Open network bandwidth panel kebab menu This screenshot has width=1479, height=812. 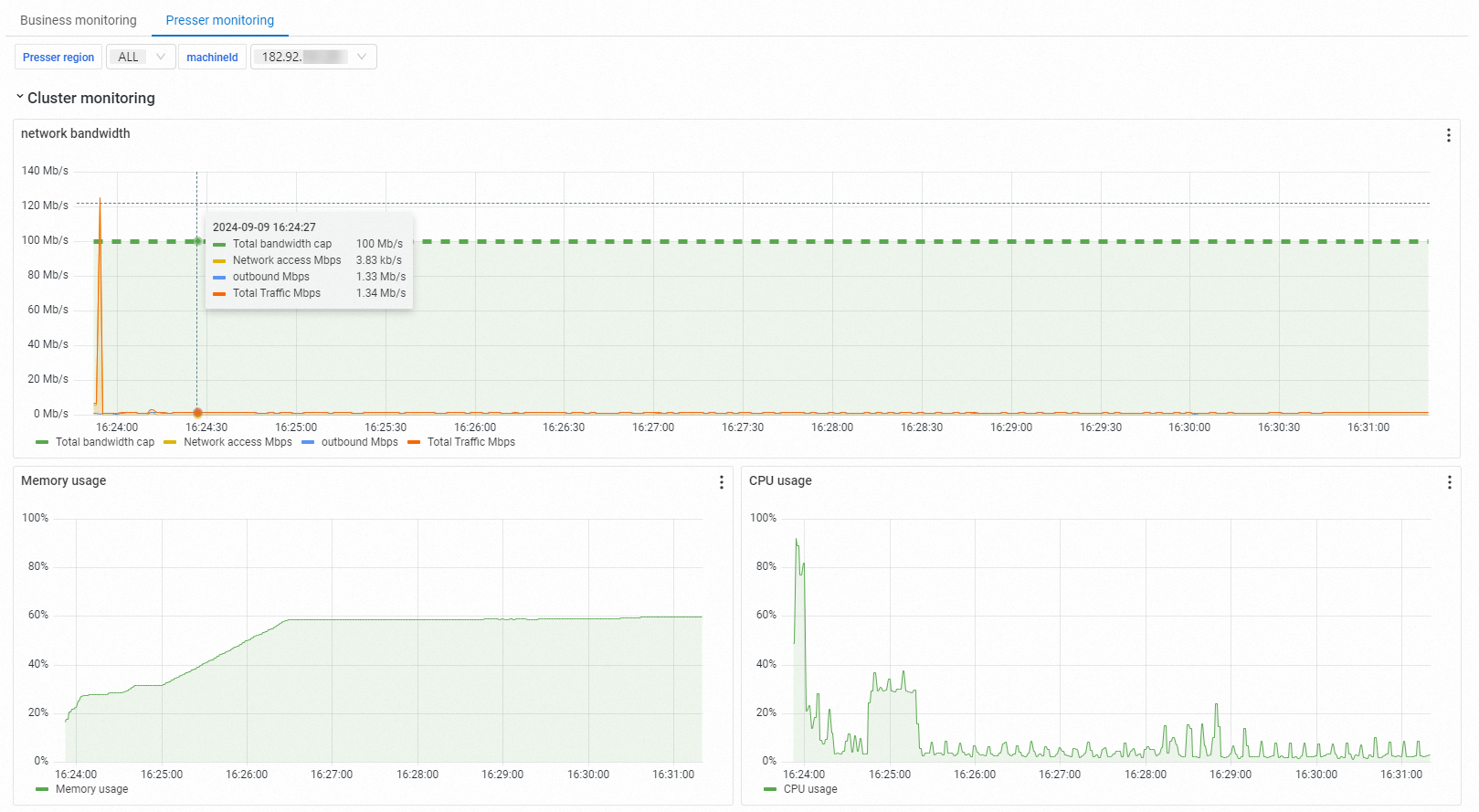tap(1448, 135)
